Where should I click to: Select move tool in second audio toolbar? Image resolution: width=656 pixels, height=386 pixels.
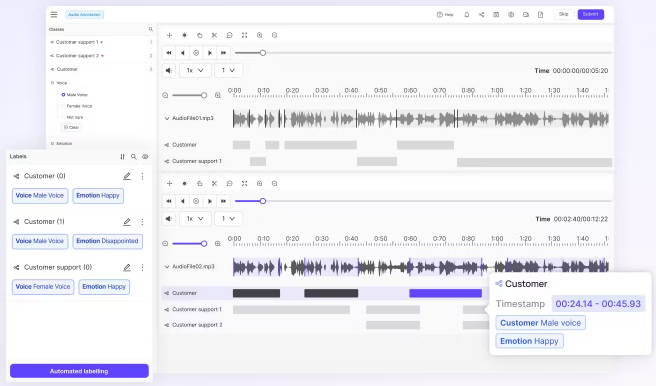coord(169,184)
